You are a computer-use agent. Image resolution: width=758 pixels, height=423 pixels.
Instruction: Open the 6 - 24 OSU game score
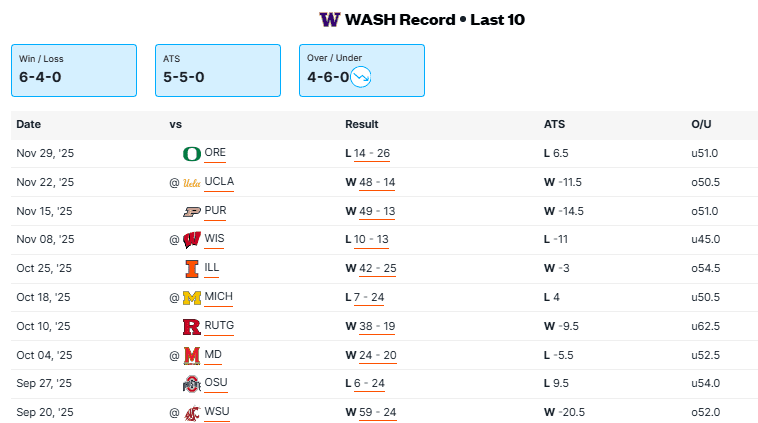tap(371, 385)
